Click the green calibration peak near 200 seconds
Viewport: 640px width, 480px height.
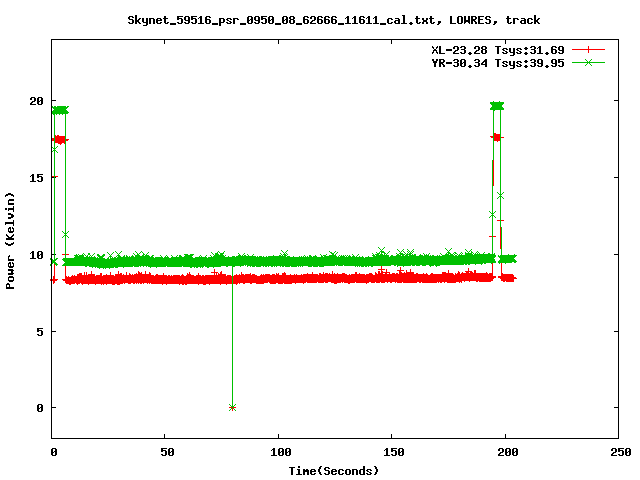click(x=497, y=106)
